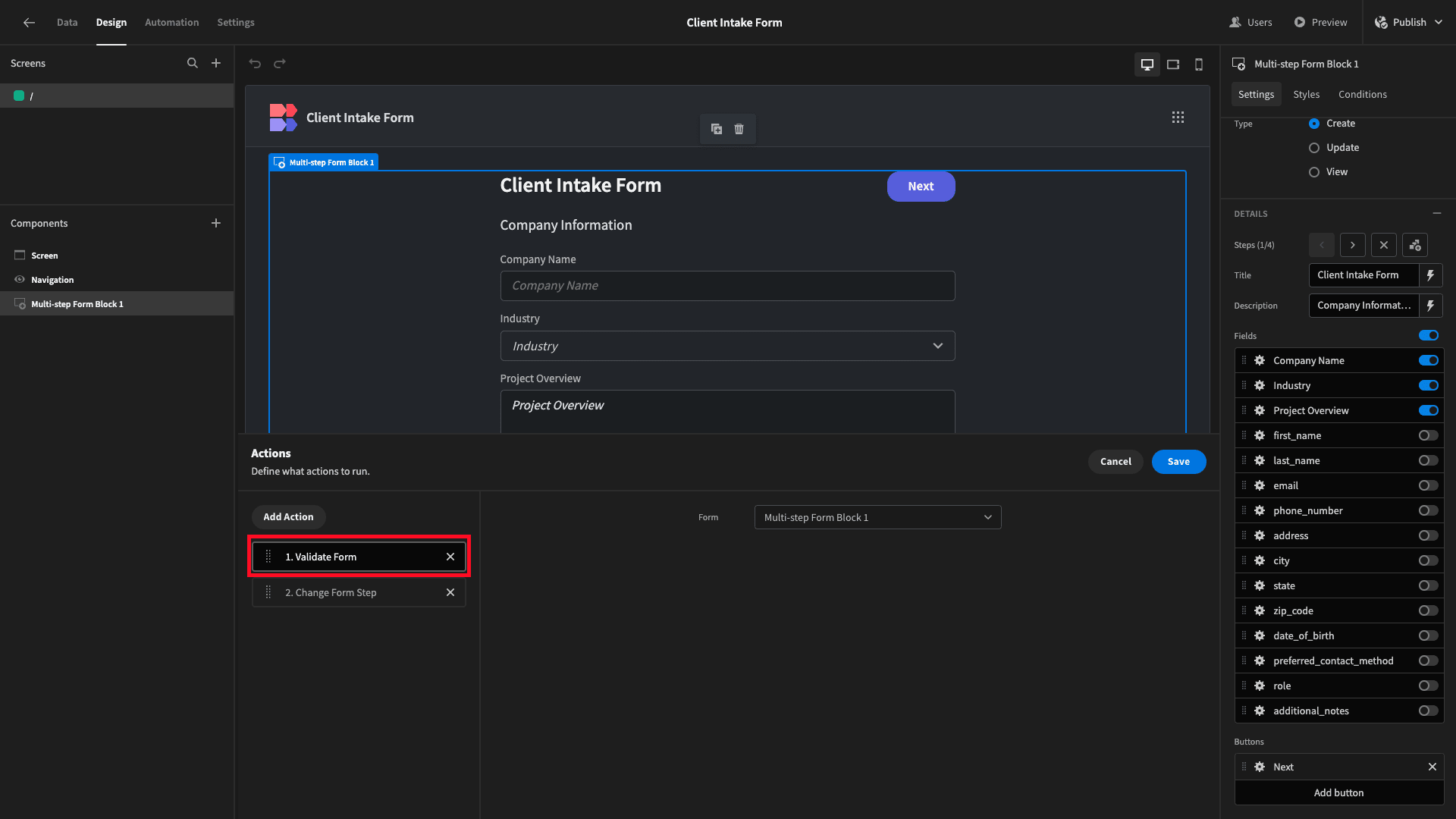1456x819 pixels.
Task: Open the app grid menu icon
Action: pos(1178,118)
